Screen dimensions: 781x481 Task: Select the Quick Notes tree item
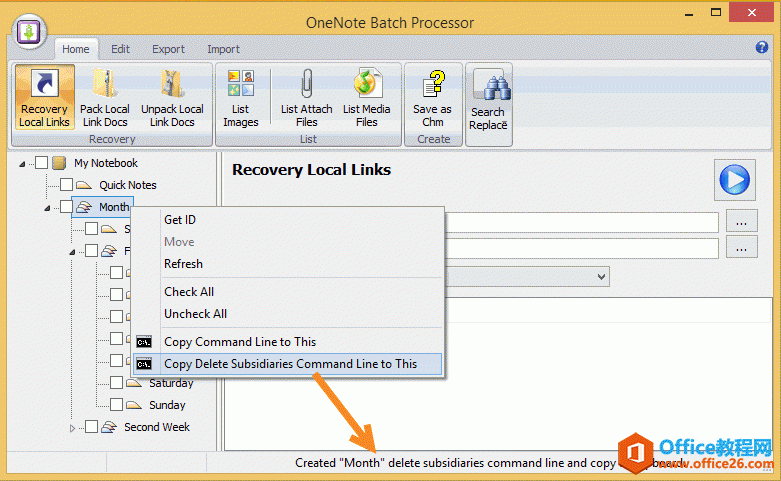coord(128,185)
